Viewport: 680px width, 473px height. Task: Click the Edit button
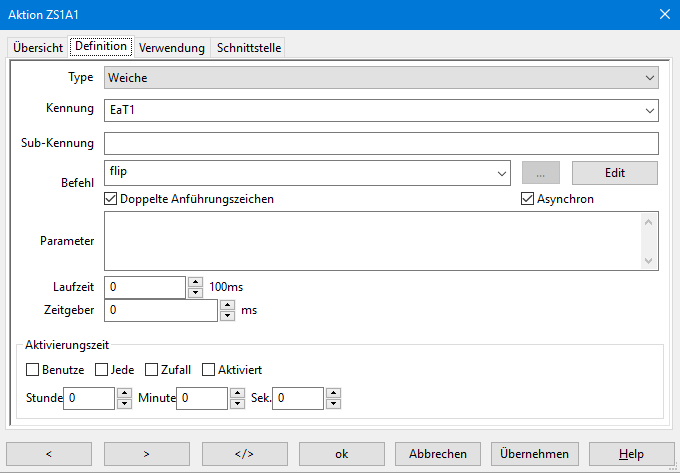tap(615, 173)
